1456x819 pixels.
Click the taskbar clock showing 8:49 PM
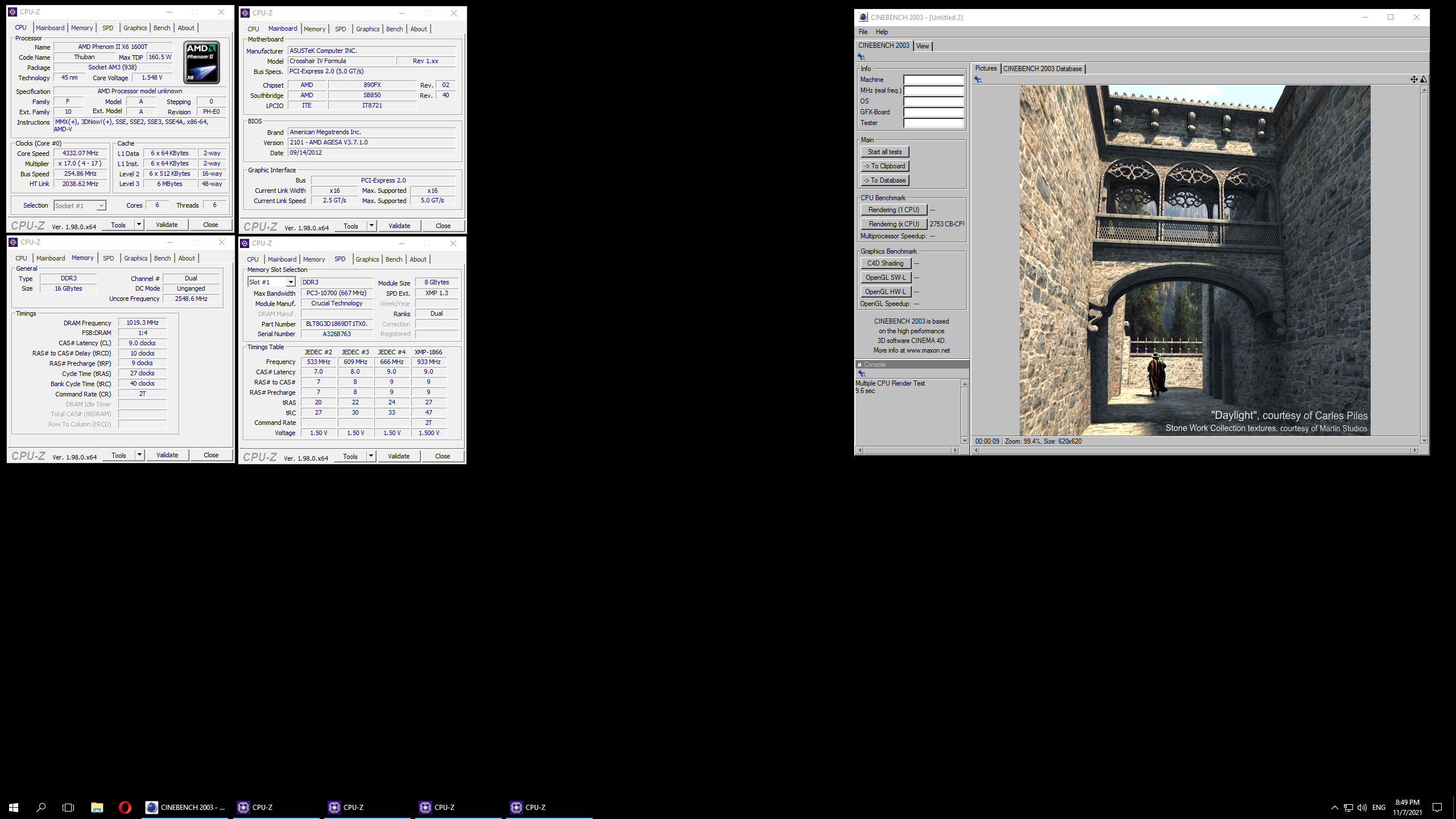click(x=1407, y=807)
